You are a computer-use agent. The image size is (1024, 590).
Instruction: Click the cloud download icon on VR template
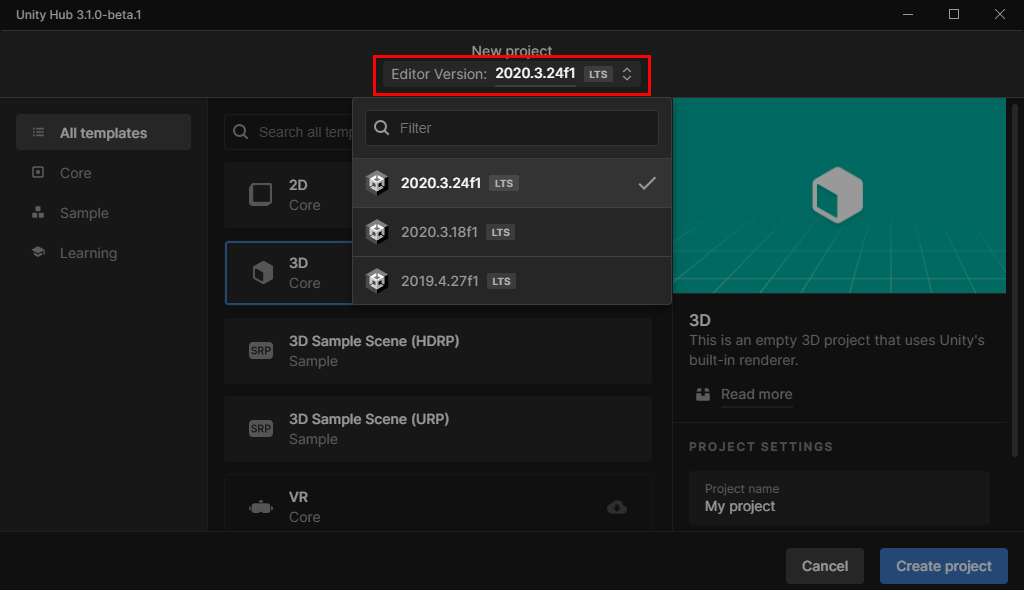616,507
